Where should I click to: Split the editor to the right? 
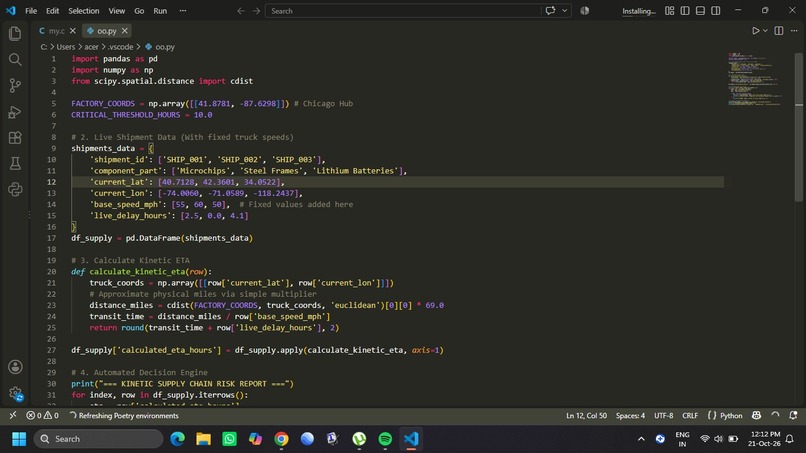pyautogui.click(x=779, y=31)
